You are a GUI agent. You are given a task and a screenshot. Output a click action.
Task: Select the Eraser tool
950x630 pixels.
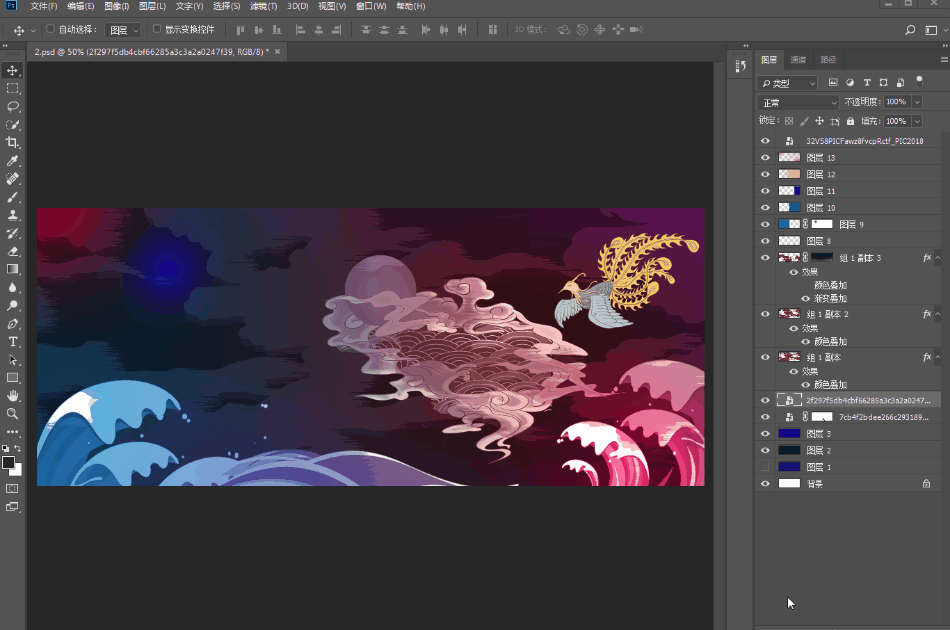12,251
